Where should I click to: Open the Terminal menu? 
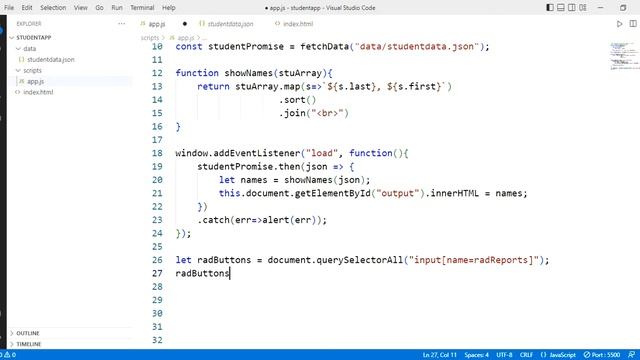tap(142, 7)
